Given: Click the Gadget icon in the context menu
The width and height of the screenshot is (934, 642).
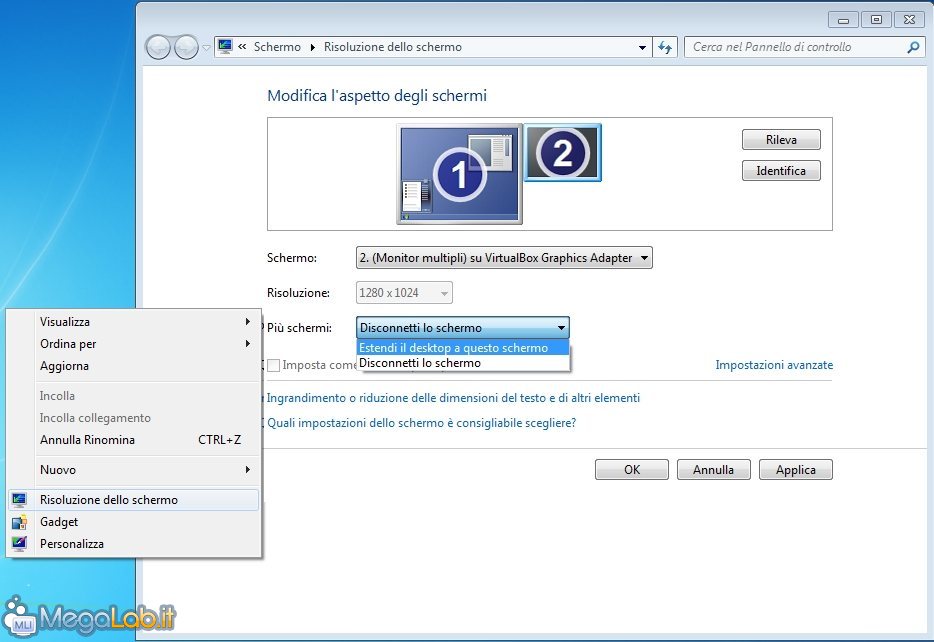Looking at the screenshot, I should coord(19,522).
